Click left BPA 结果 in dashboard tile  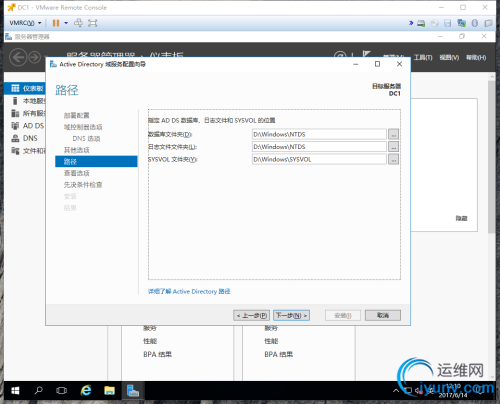[x=157, y=354]
